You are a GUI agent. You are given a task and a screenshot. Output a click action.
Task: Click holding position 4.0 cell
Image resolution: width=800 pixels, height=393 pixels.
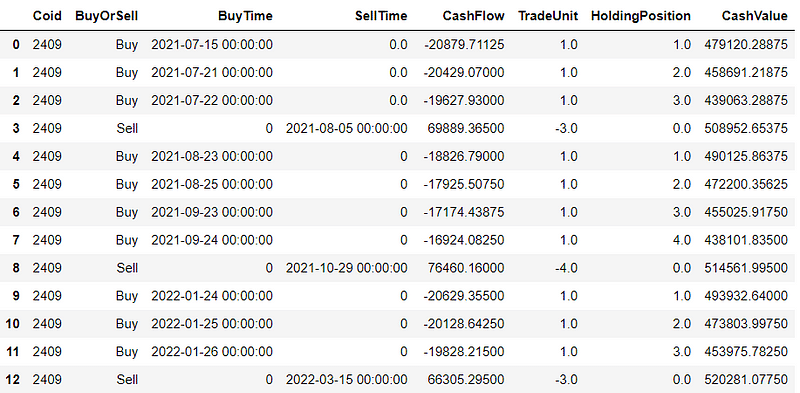[x=681, y=240]
